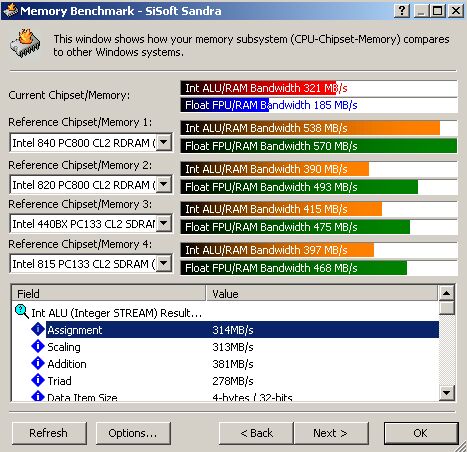Select the Scaling row

pyautogui.click(x=225, y=347)
